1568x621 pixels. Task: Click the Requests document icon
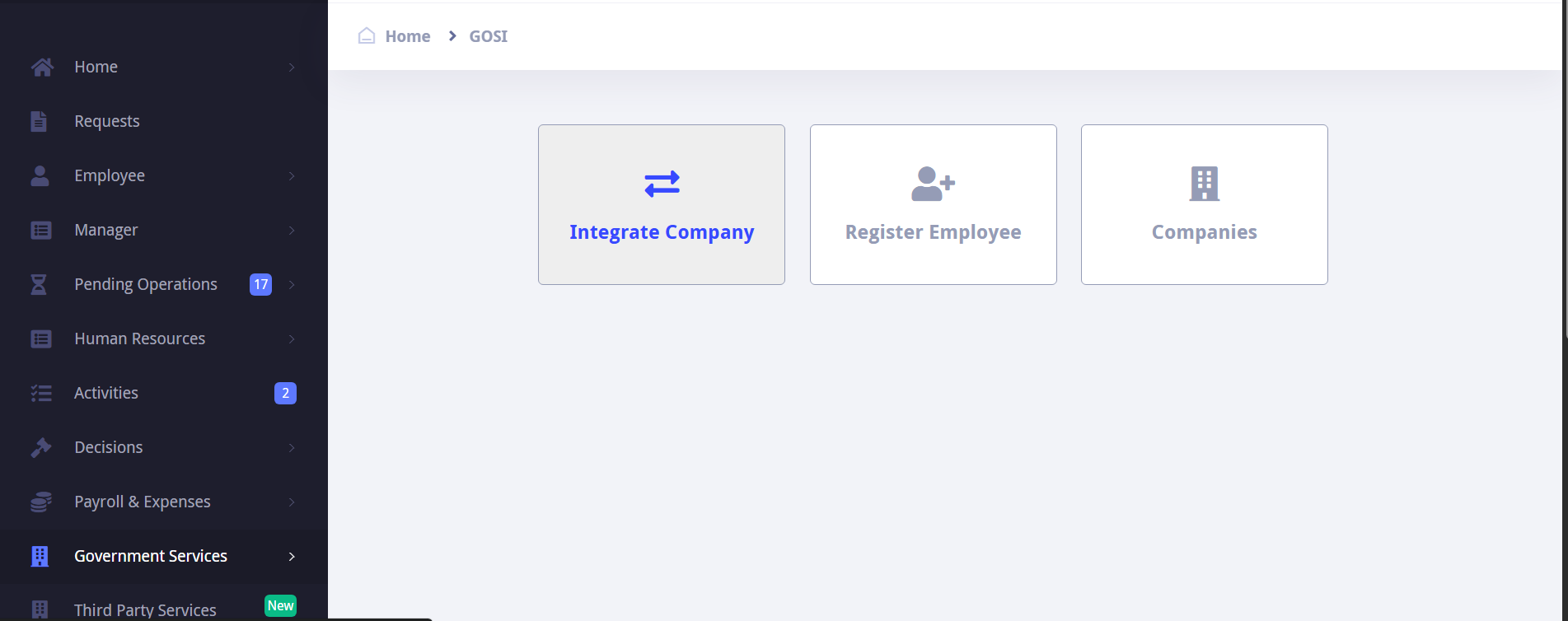(39, 121)
